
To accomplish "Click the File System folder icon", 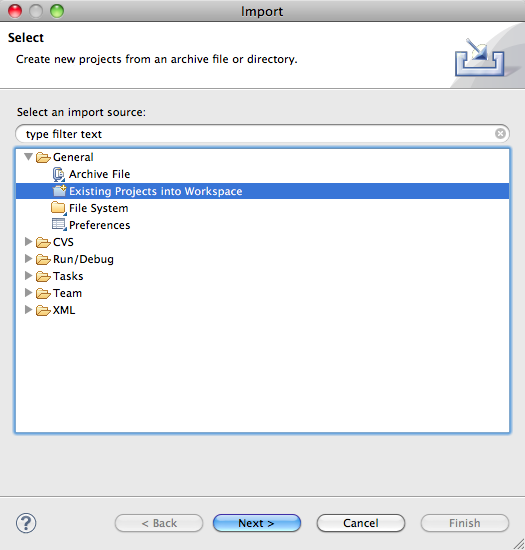I will [59, 208].
